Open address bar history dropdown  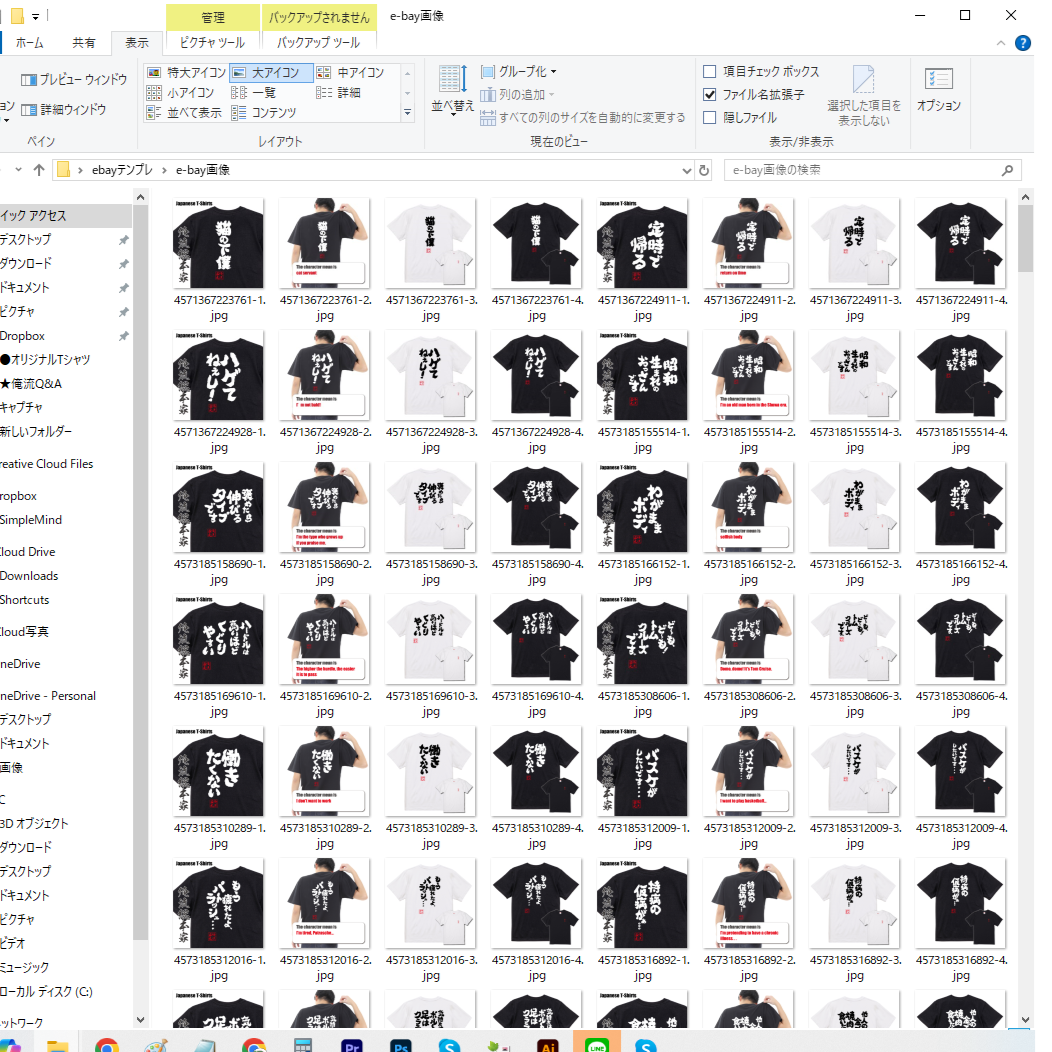click(x=686, y=170)
